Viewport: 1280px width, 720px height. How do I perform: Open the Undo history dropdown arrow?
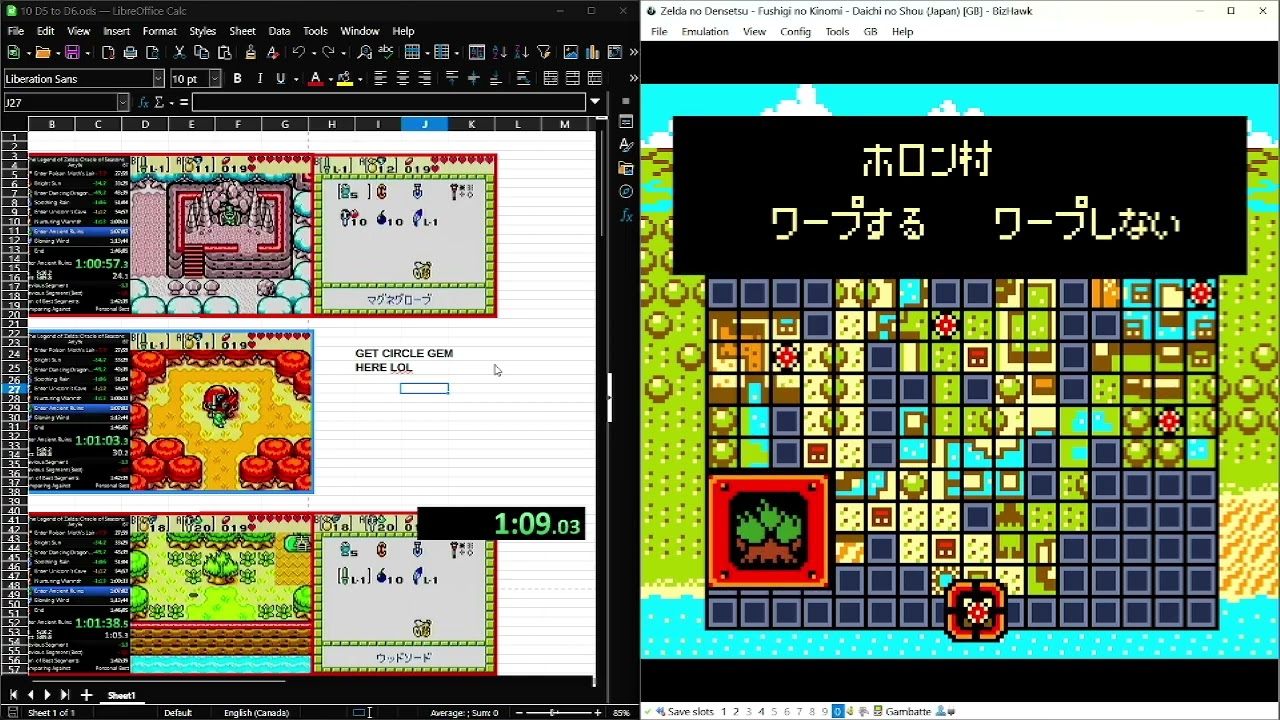(x=312, y=52)
